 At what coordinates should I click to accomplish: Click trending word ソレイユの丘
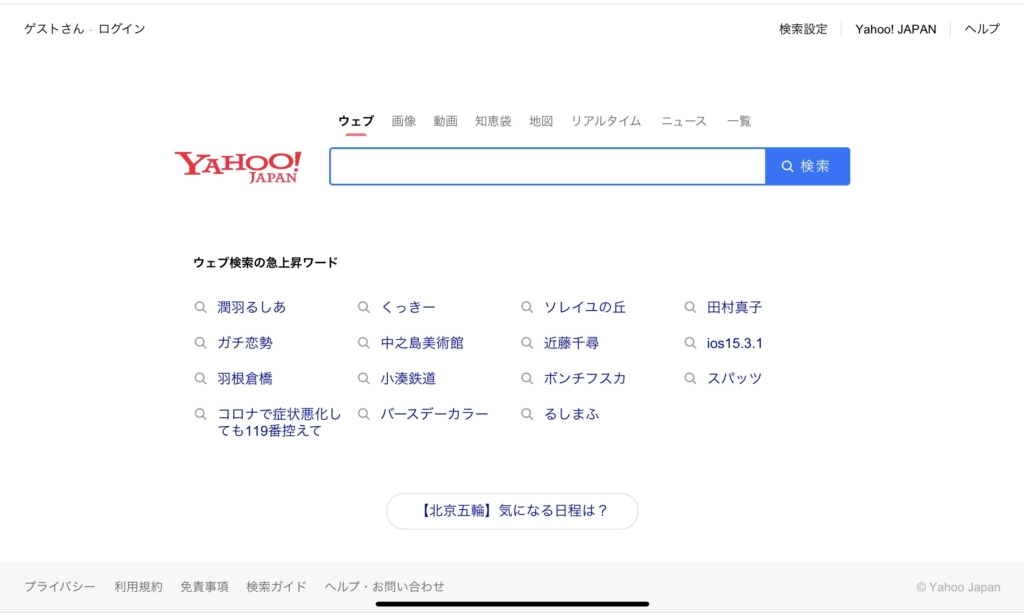584,307
